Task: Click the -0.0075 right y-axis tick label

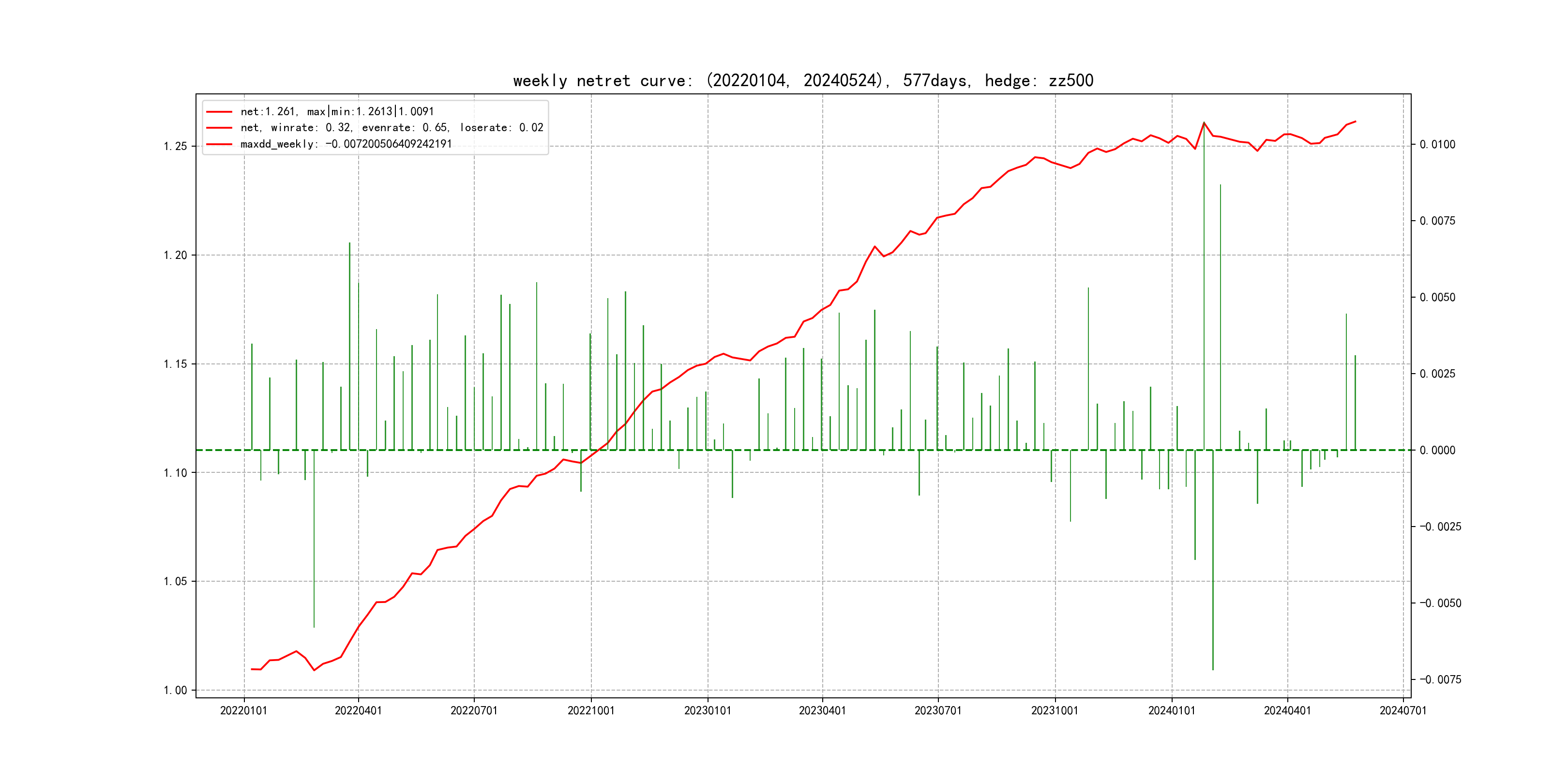Action: (1440, 680)
